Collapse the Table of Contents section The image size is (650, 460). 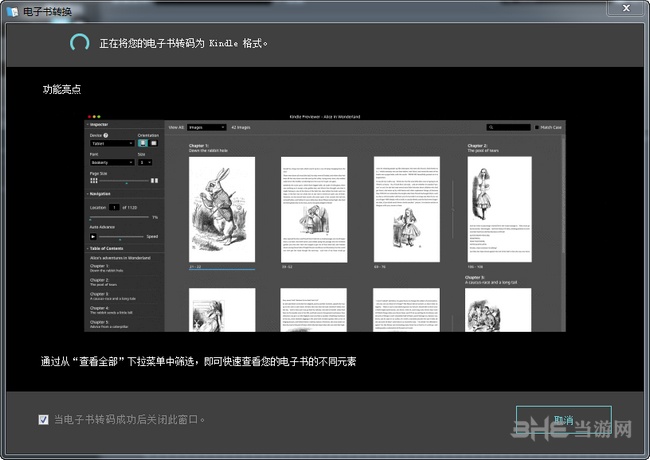pyautogui.click(x=87, y=249)
